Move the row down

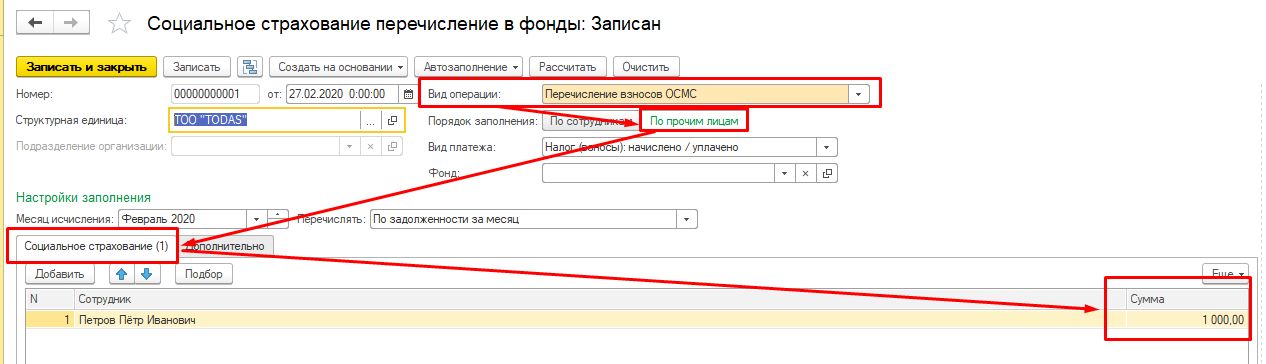point(146,273)
